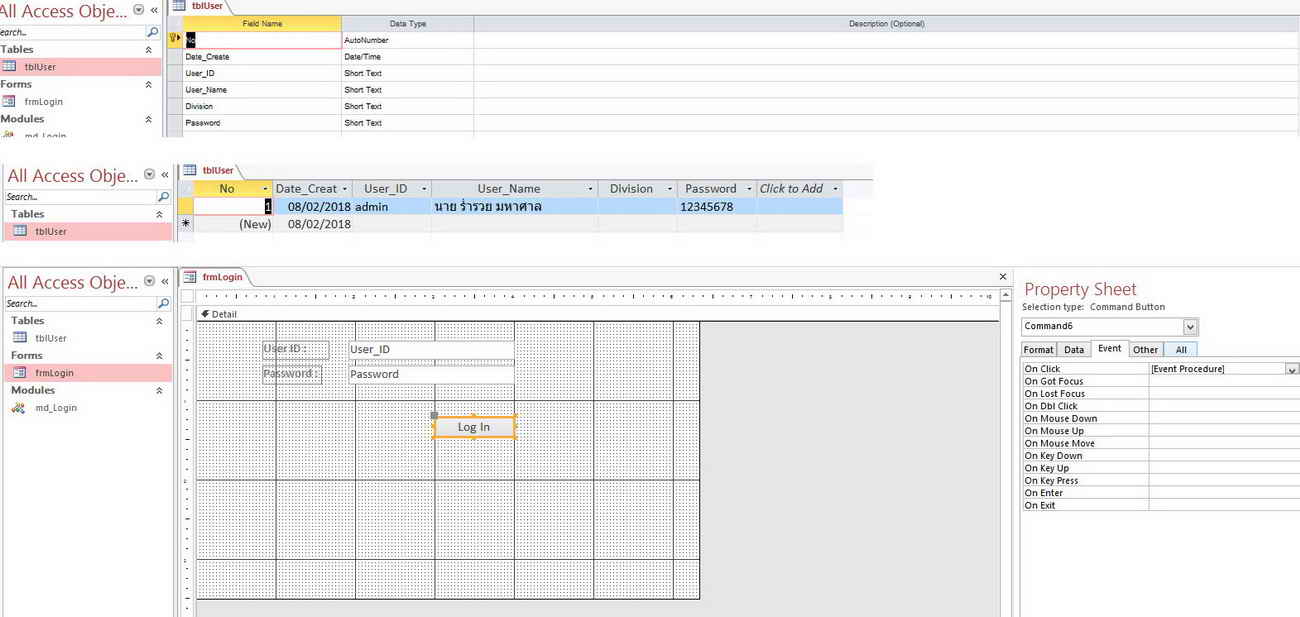Select the md_Login module icon beside the form design view
1300x617 pixels.
coord(19,408)
